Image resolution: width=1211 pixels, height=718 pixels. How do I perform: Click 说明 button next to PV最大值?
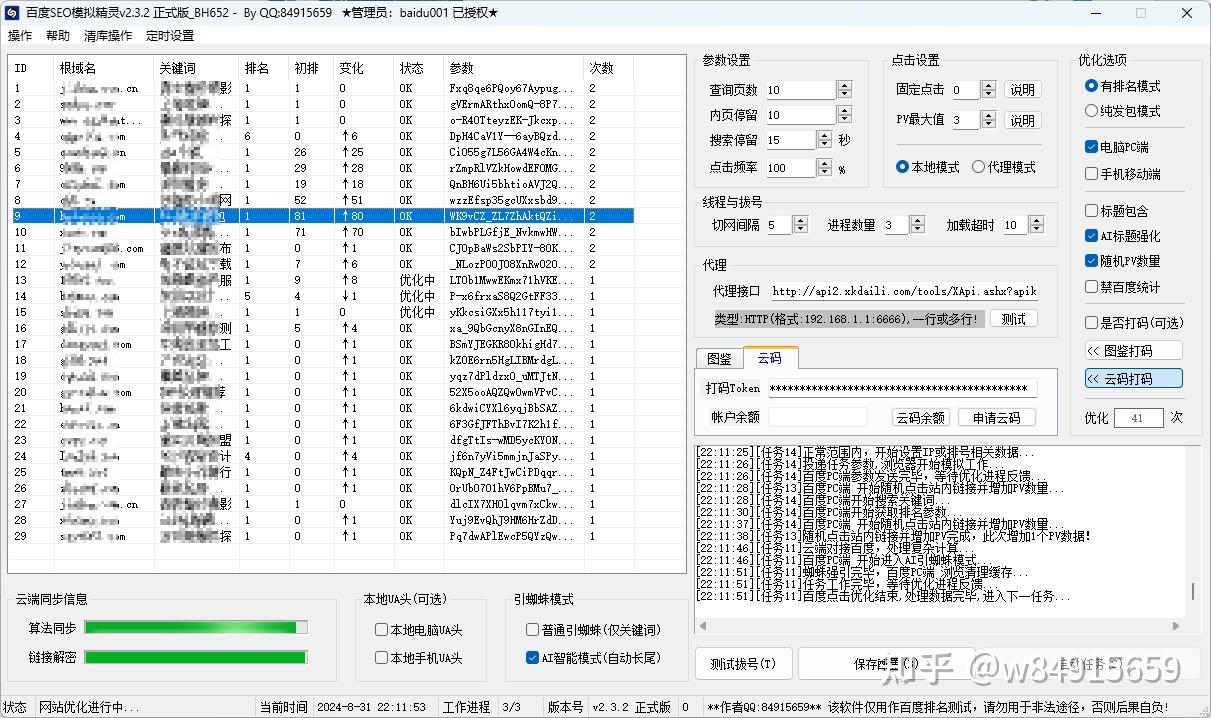pos(1022,121)
